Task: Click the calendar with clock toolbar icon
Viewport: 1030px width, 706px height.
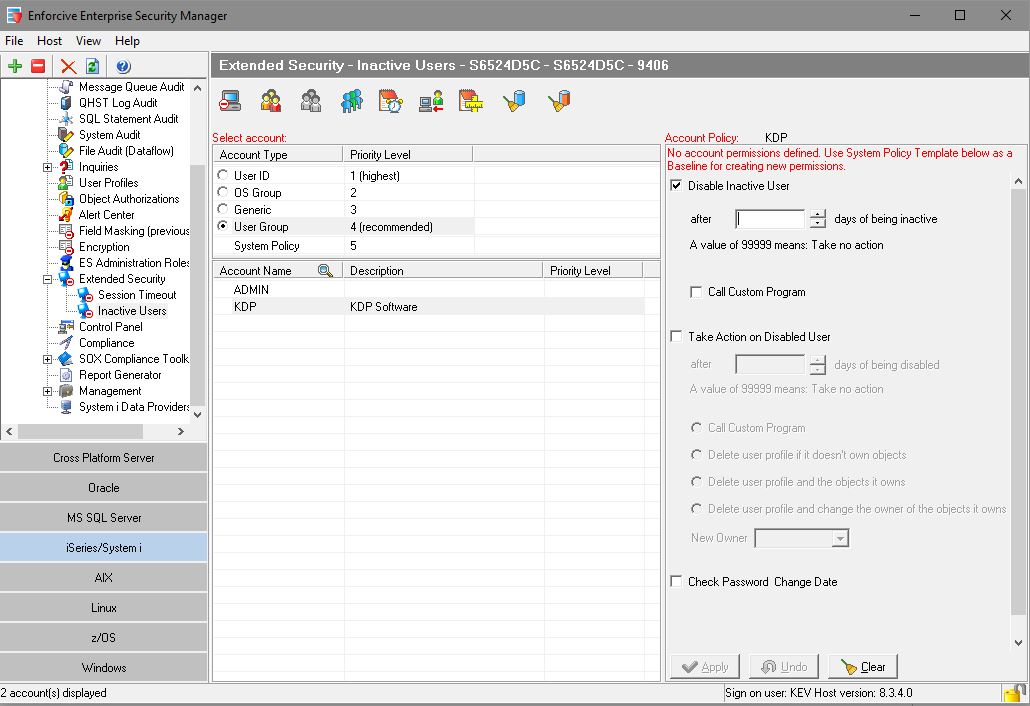Action: tap(391, 101)
